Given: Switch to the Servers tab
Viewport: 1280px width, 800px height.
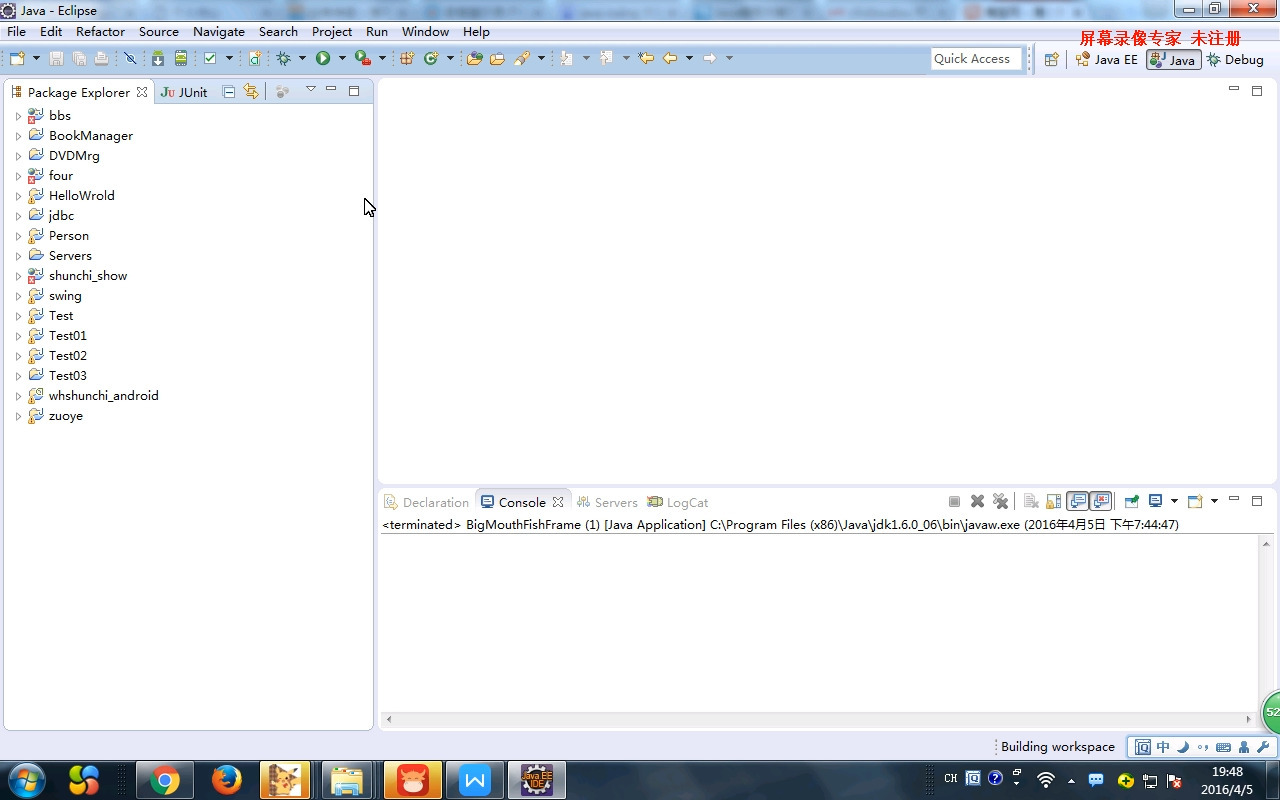Looking at the screenshot, I should tap(607, 503).
